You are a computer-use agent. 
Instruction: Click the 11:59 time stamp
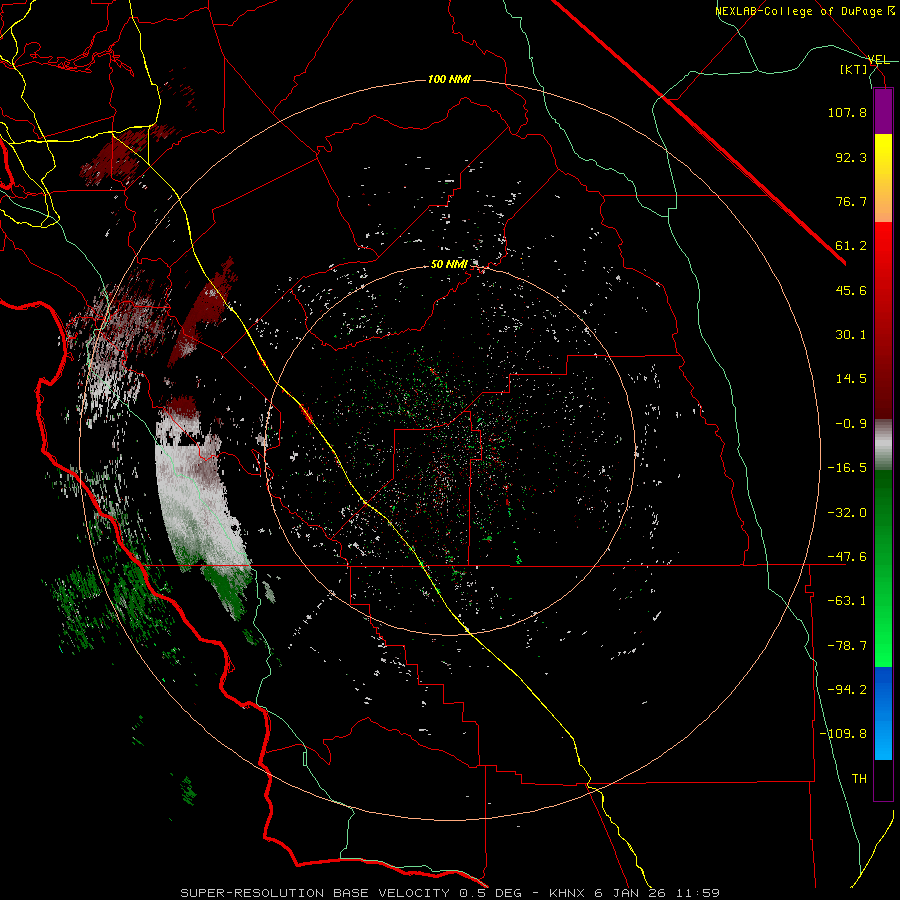click(696, 893)
